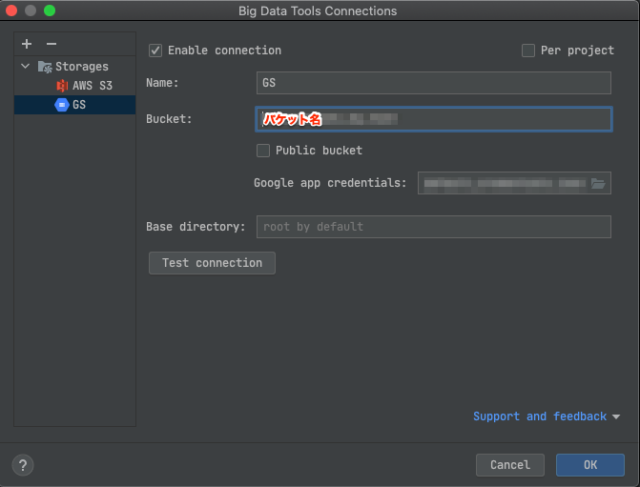Click the green window zoom button
Viewport: 640px width, 487px height.
50,11
